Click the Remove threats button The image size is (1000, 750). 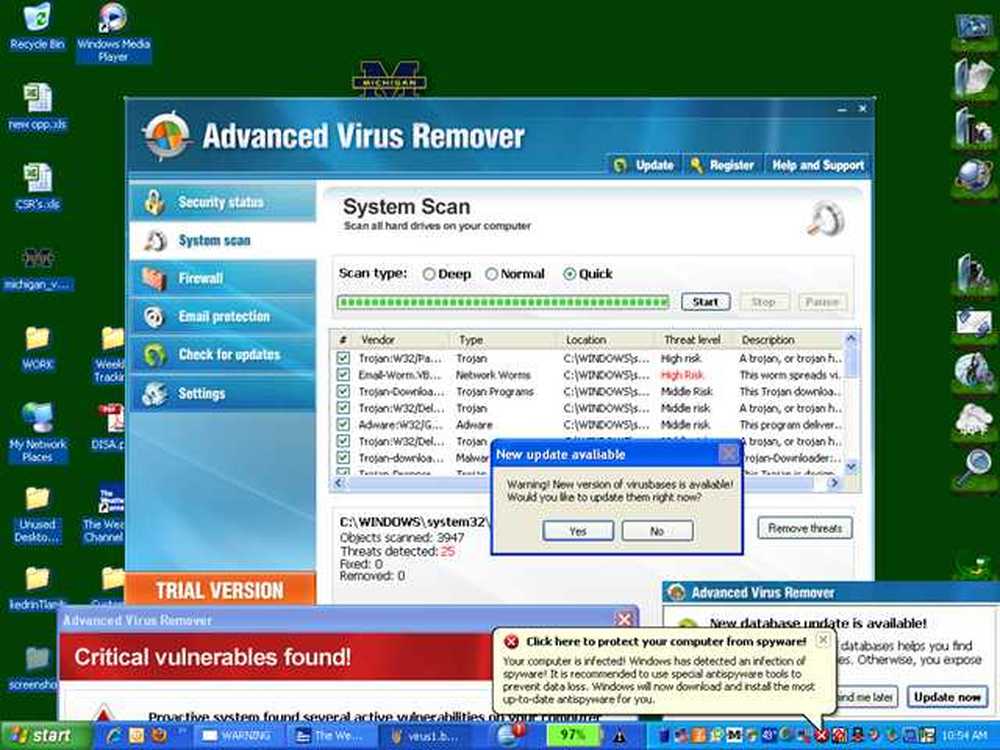[x=805, y=528]
